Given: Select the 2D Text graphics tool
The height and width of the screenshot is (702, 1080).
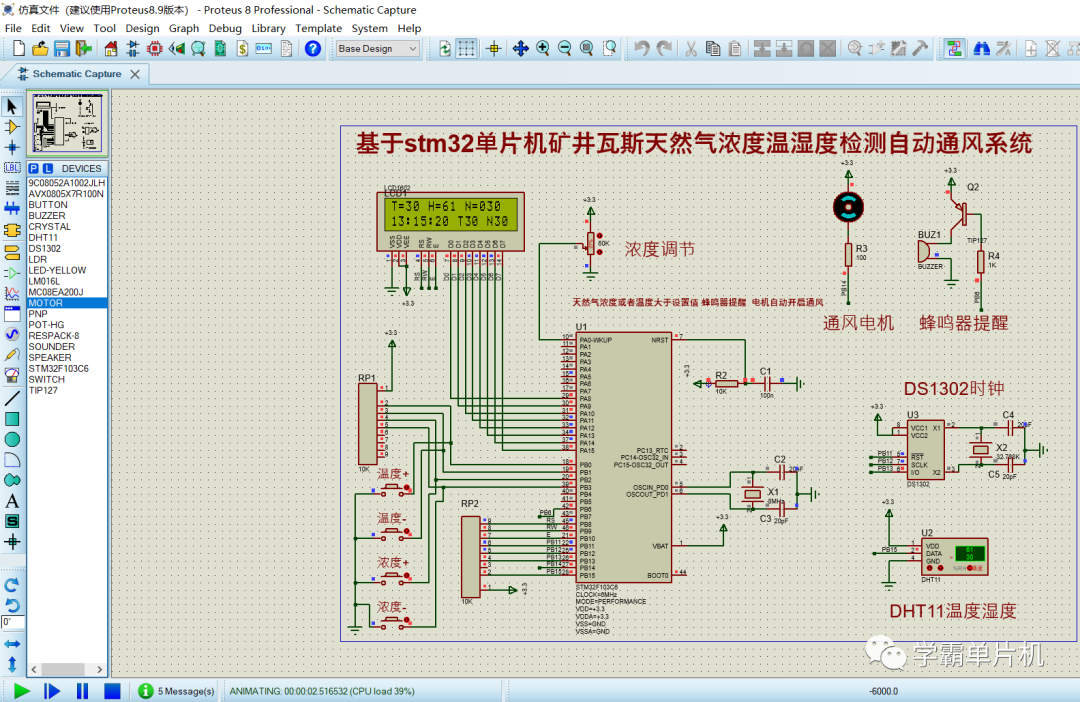Looking at the screenshot, I should click(13, 500).
